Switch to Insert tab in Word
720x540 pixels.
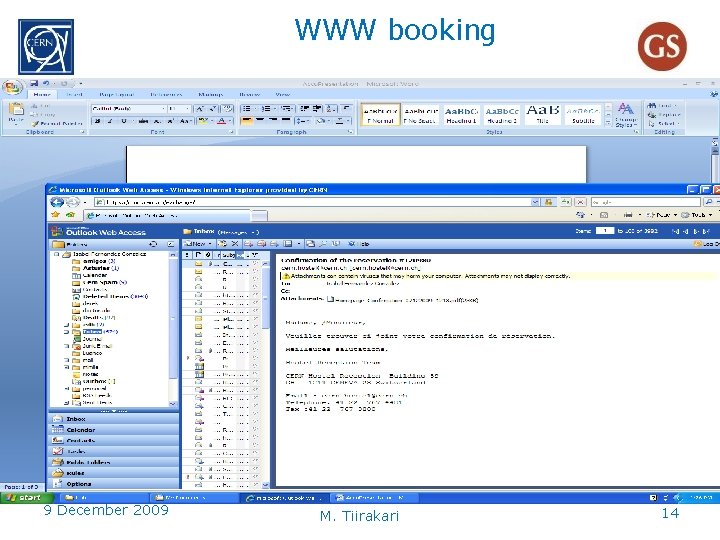pyautogui.click(x=74, y=95)
